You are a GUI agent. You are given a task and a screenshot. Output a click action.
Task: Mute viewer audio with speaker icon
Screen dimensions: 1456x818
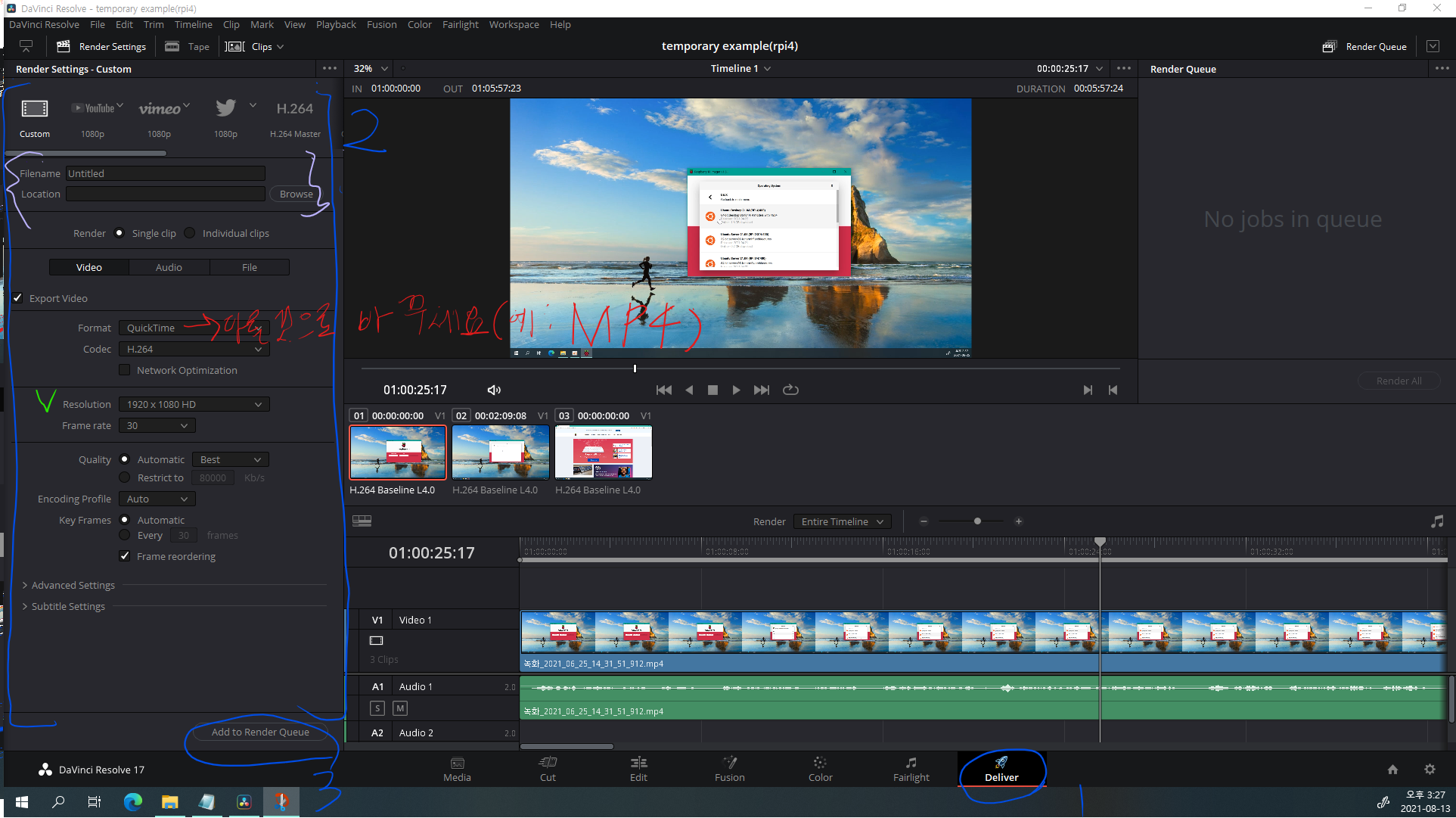point(494,390)
